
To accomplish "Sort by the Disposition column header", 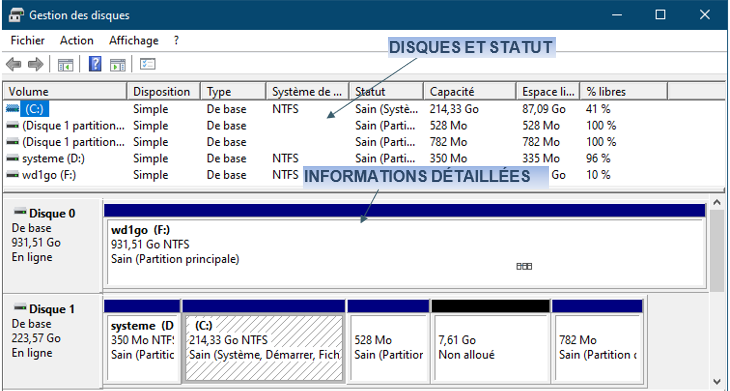I will pos(164,92).
